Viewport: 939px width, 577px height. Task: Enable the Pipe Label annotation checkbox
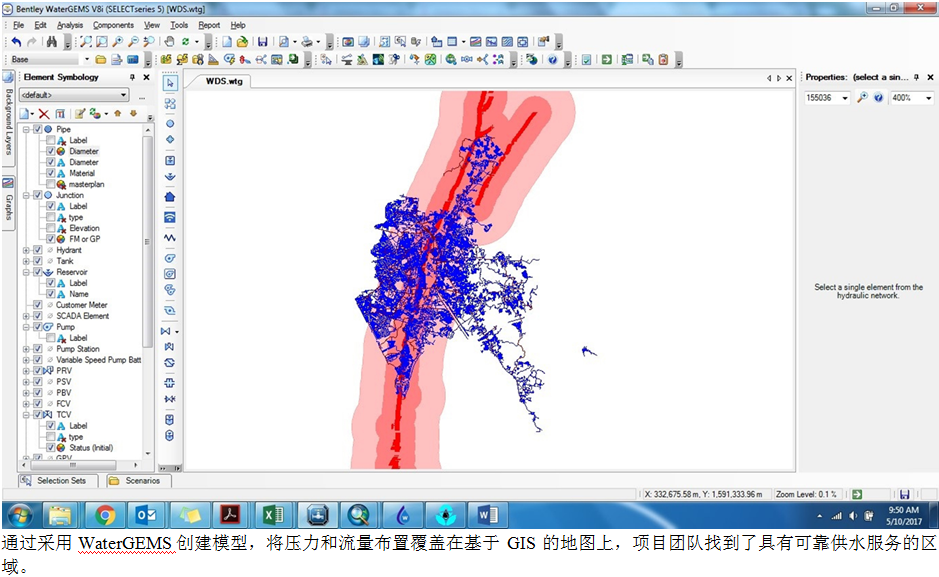click(51, 140)
